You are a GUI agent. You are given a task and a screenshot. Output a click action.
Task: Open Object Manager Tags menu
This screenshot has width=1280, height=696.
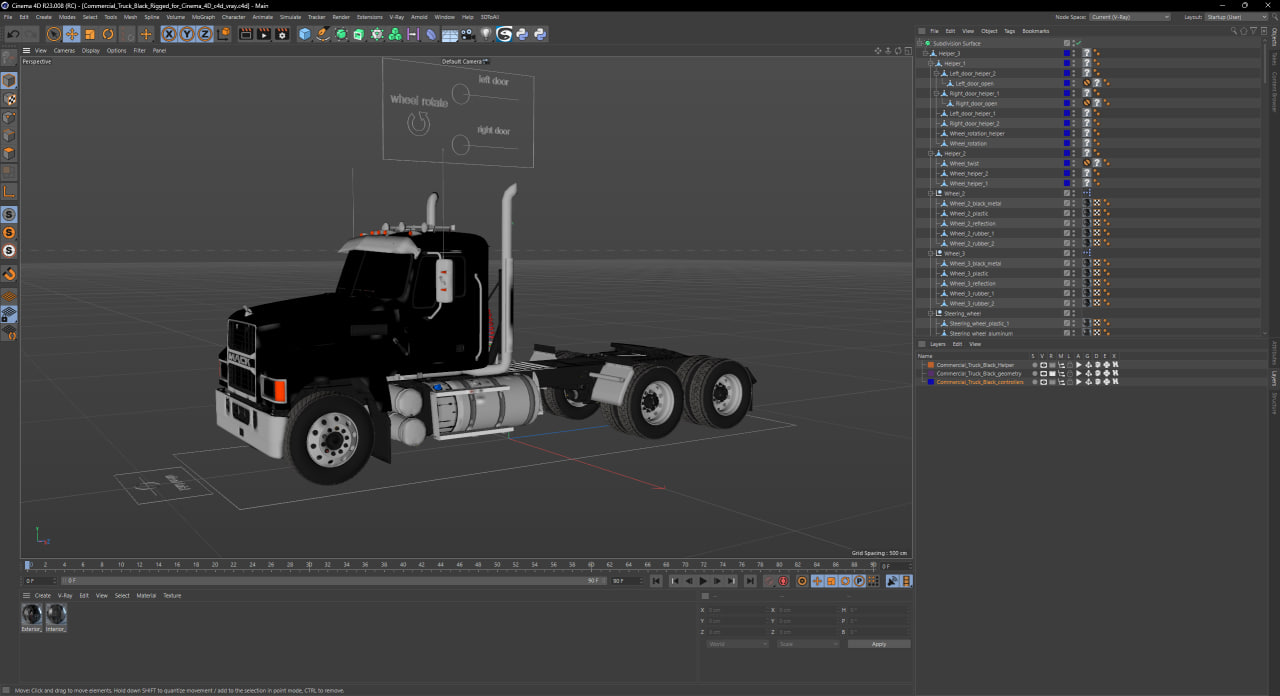tap(1009, 31)
